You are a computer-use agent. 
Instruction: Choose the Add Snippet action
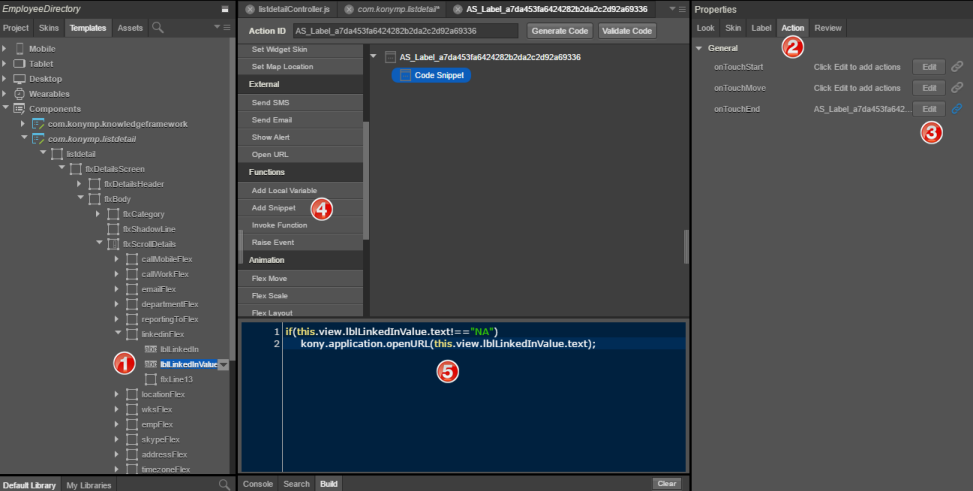click(300, 207)
